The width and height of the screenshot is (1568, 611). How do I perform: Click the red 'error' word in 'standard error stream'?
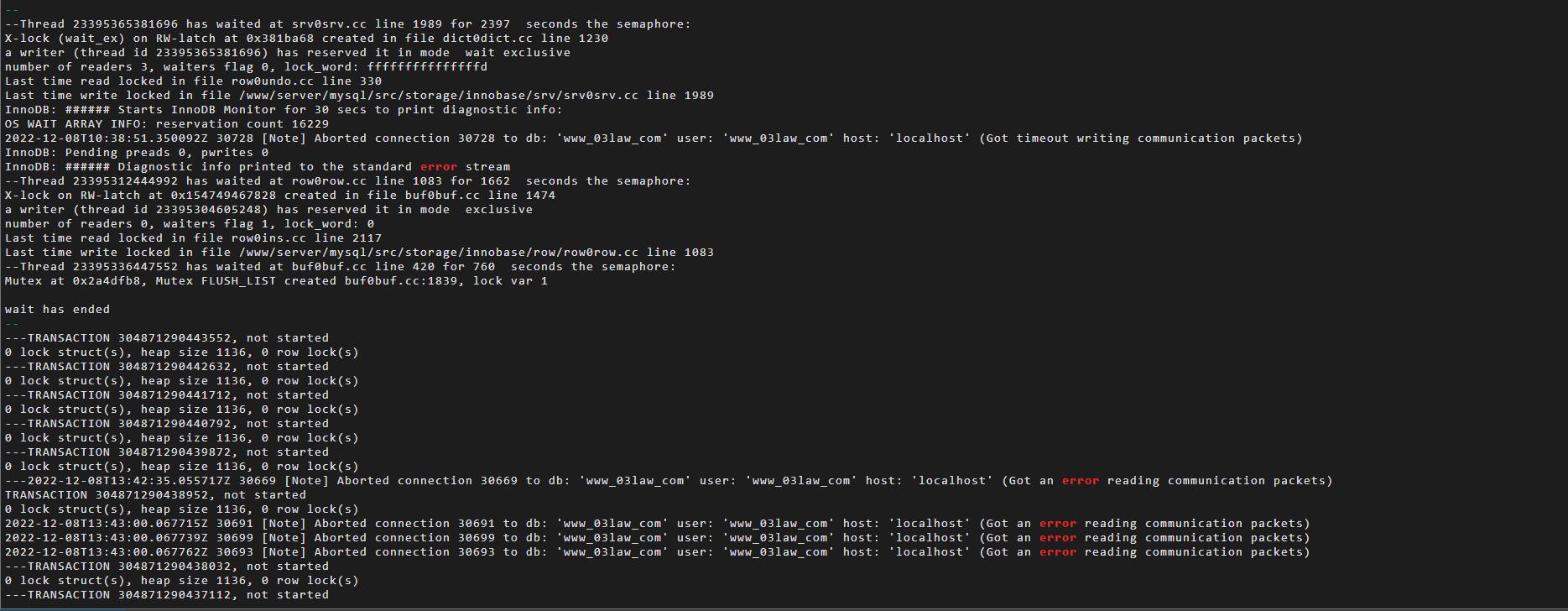(439, 167)
